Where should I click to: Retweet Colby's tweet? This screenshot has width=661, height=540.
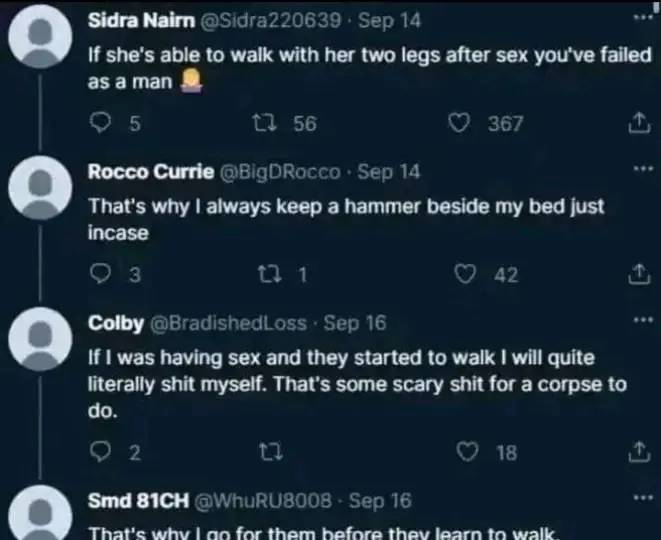pos(267,453)
